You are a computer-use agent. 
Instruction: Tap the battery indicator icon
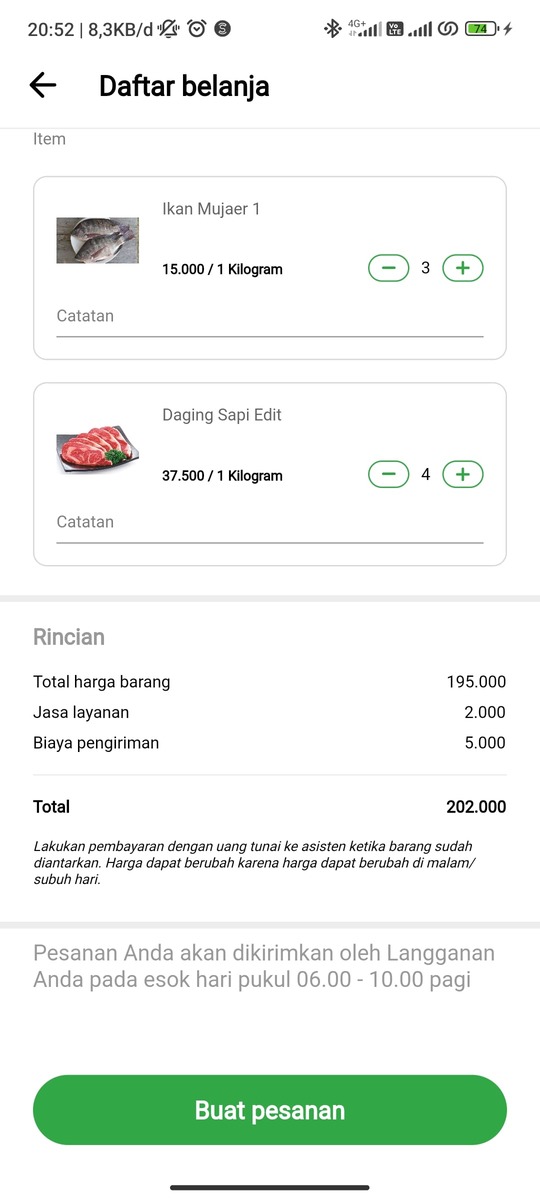click(x=482, y=29)
